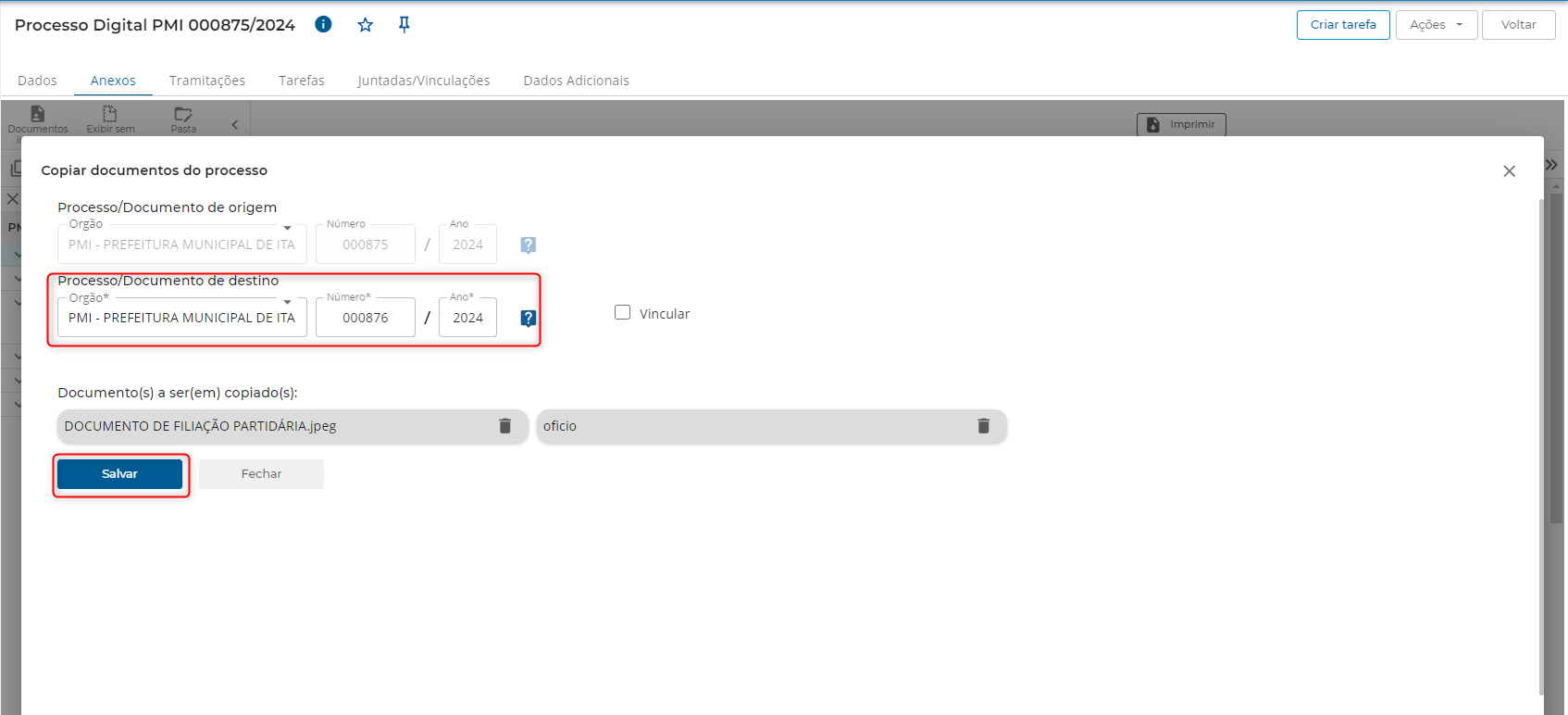Open the Dados Adicionais tab
Viewport: 1568px width, 715px height.
pyautogui.click(x=576, y=81)
